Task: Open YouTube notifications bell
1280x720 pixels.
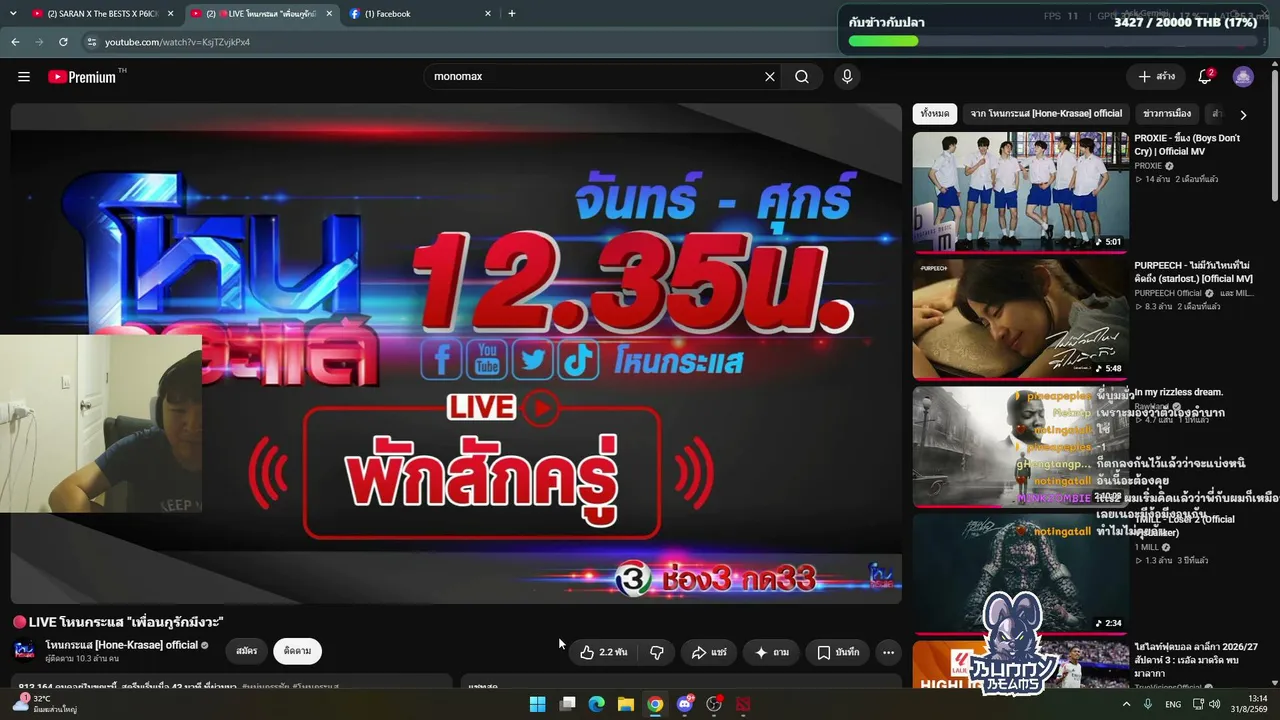Action: pyautogui.click(x=1205, y=77)
